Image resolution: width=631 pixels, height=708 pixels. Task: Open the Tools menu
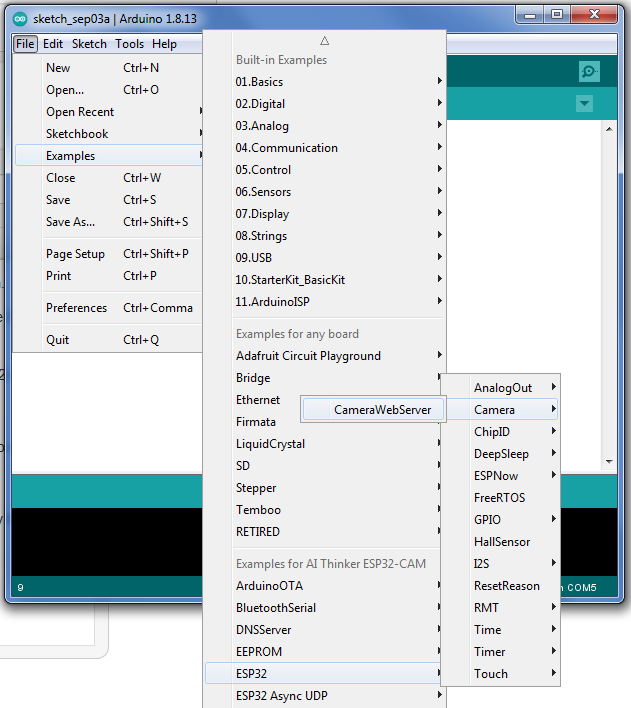[x=129, y=44]
